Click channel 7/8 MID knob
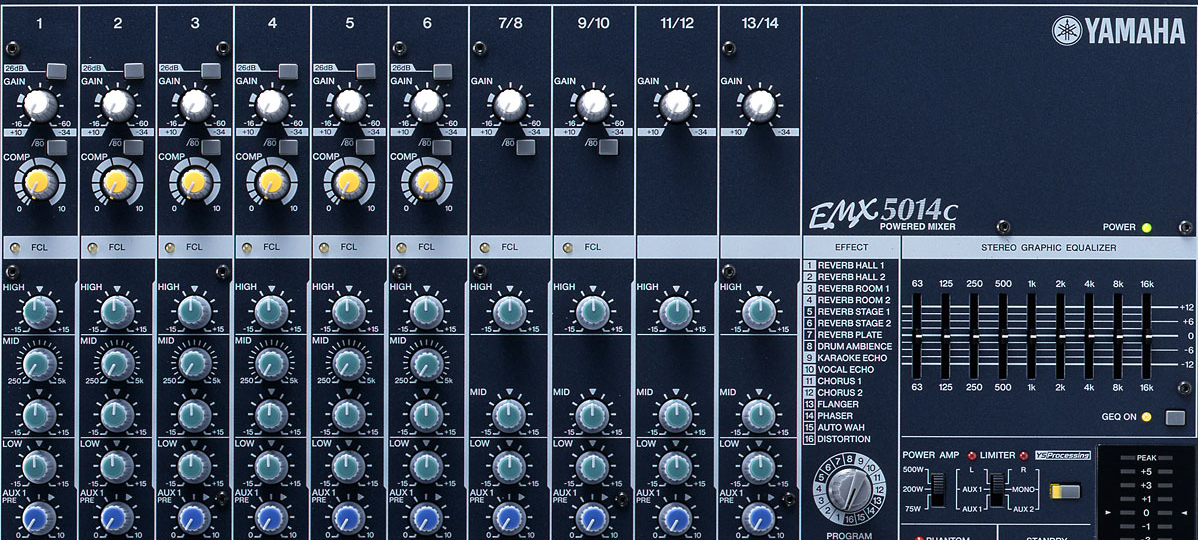The image size is (1198, 540). pyautogui.click(x=509, y=416)
